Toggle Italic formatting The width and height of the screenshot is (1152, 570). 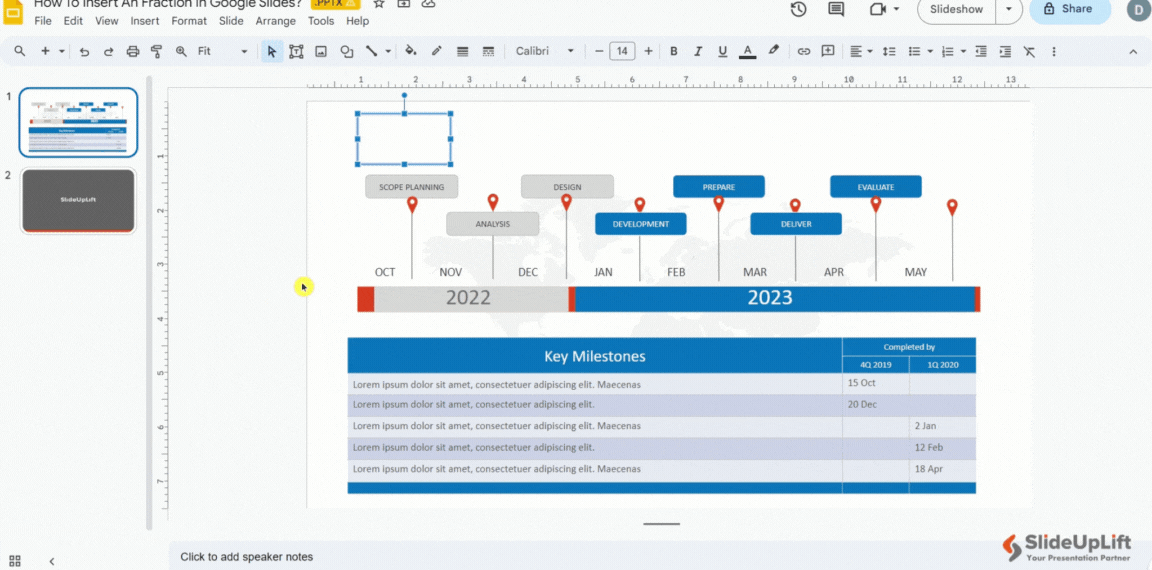pos(698,51)
